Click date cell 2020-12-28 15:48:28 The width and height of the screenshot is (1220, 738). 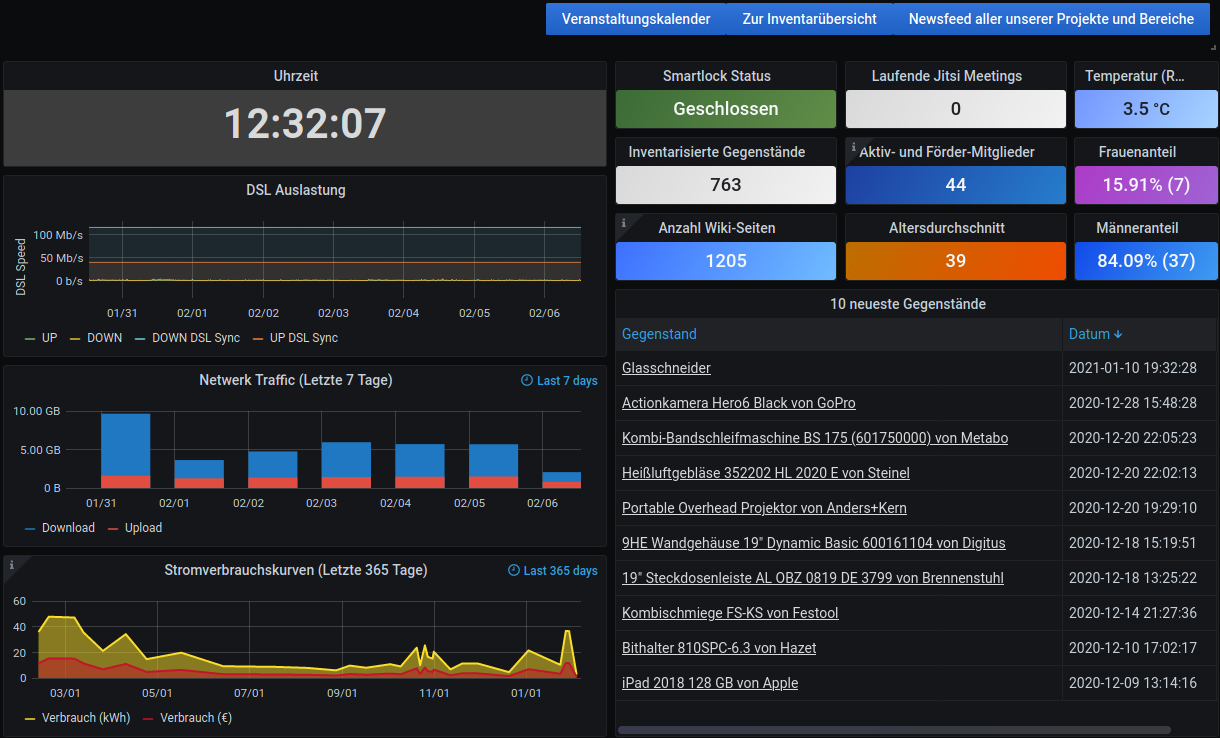tap(1133, 403)
